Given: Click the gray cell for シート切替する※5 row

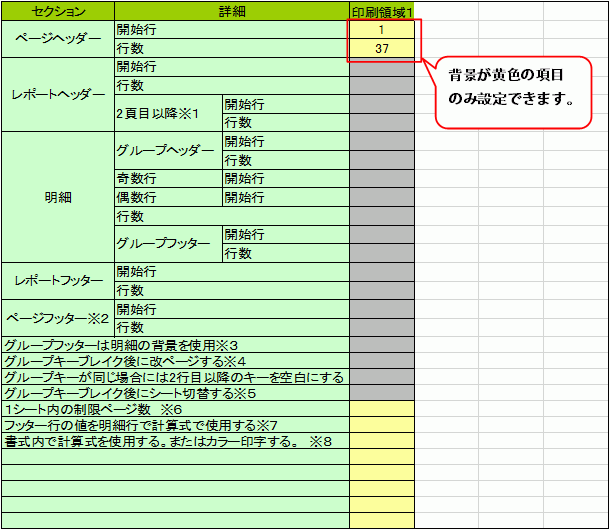Looking at the screenshot, I should [x=382, y=393].
